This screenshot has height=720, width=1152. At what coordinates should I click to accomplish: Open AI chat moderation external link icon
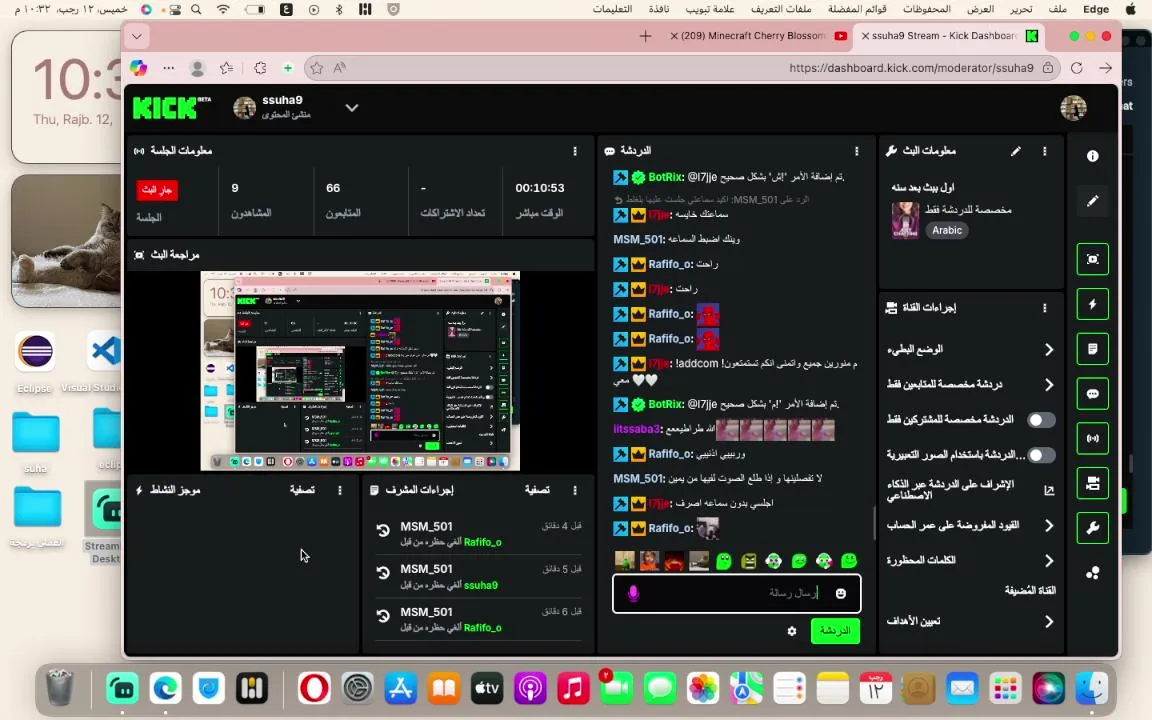pos(1049,490)
